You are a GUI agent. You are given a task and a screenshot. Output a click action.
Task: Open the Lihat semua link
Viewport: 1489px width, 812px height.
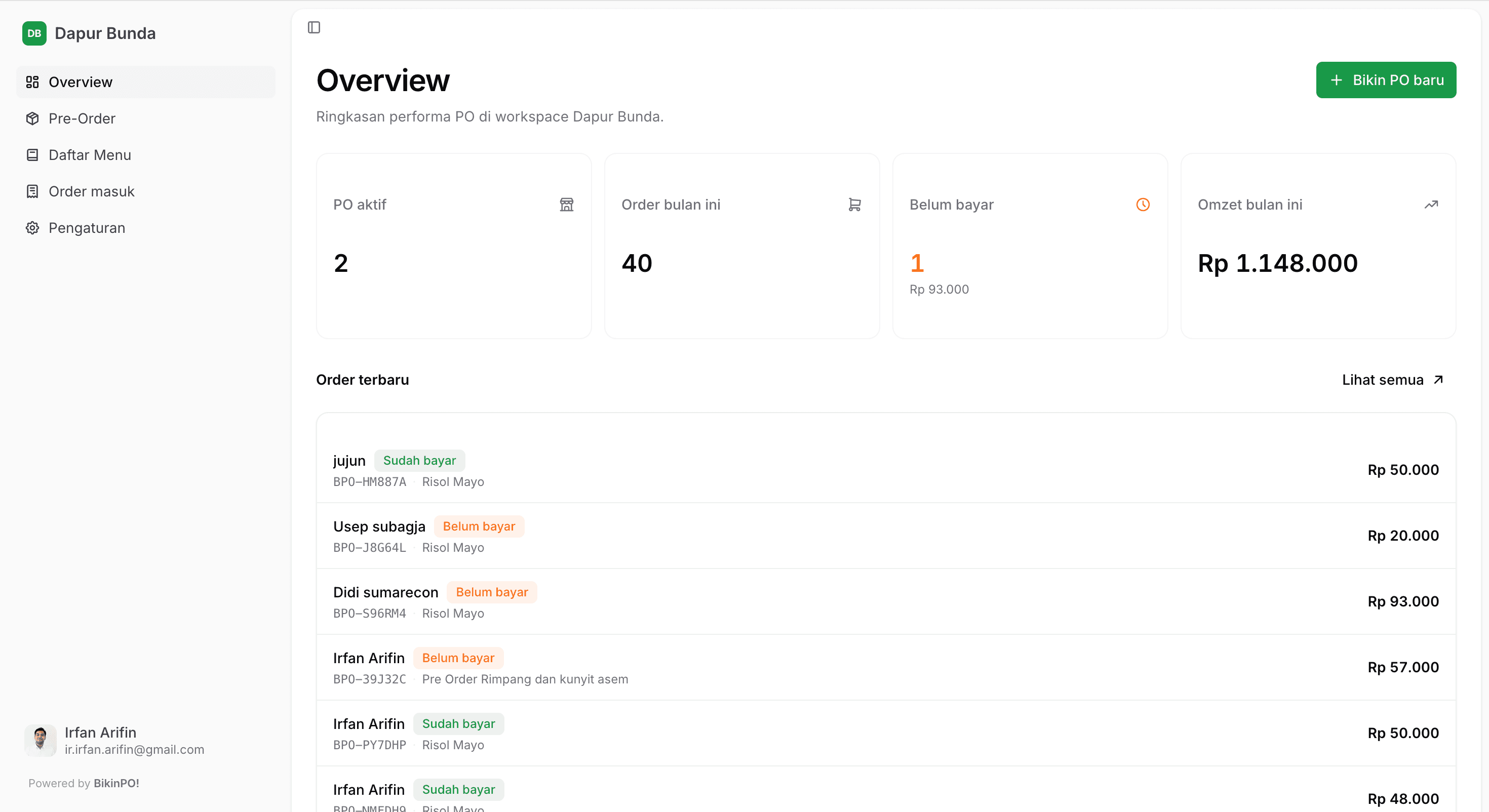[x=1393, y=380]
